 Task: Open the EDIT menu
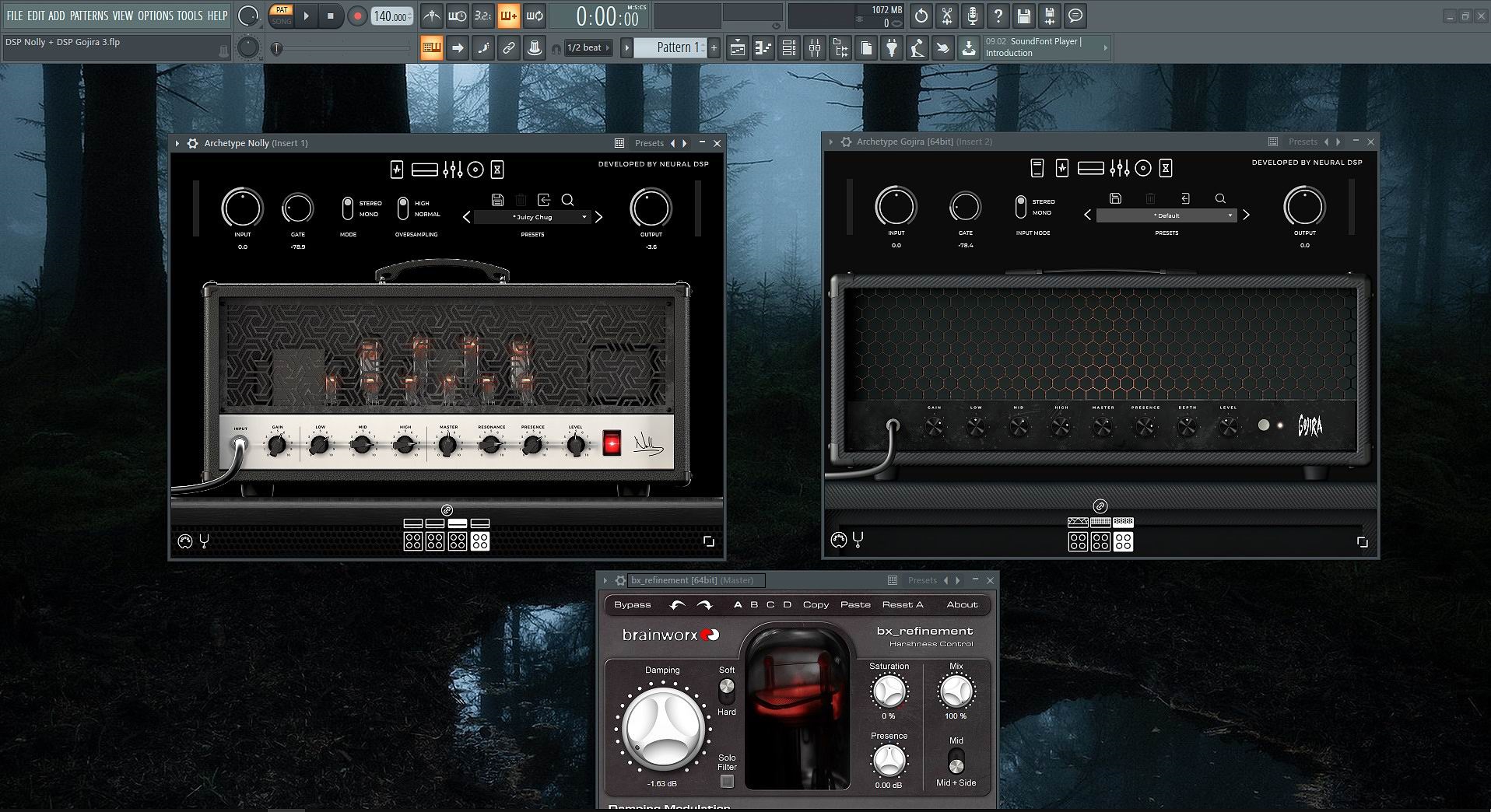(x=36, y=16)
